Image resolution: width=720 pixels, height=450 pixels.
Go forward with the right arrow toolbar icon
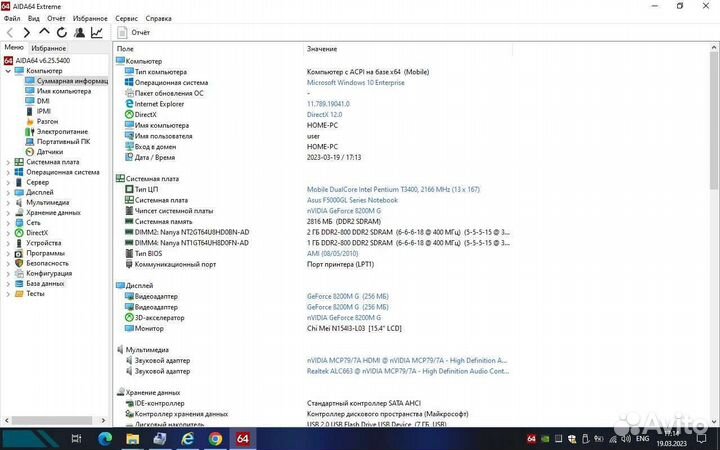click(27, 33)
